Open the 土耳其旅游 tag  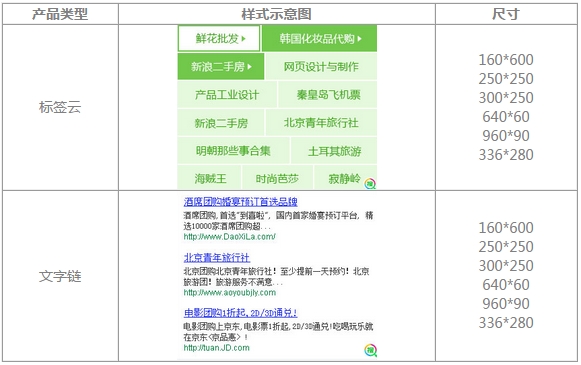pos(334,151)
